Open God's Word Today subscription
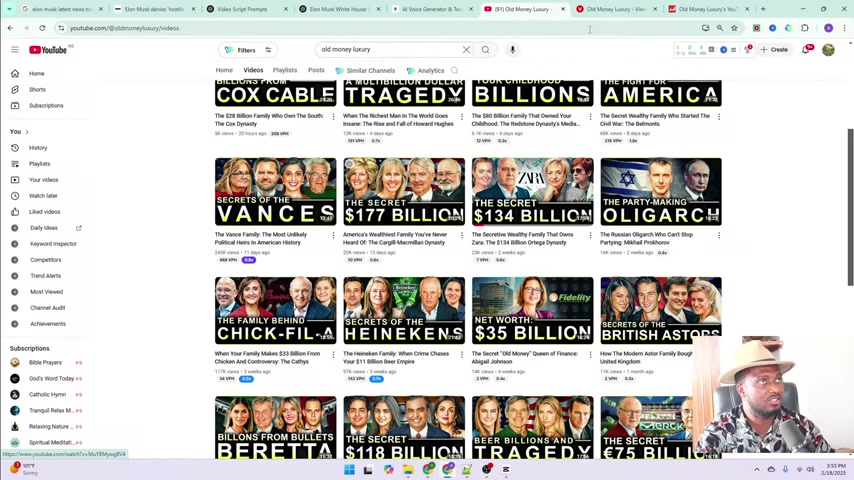854x480 pixels. pyautogui.click(x=51, y=379)
